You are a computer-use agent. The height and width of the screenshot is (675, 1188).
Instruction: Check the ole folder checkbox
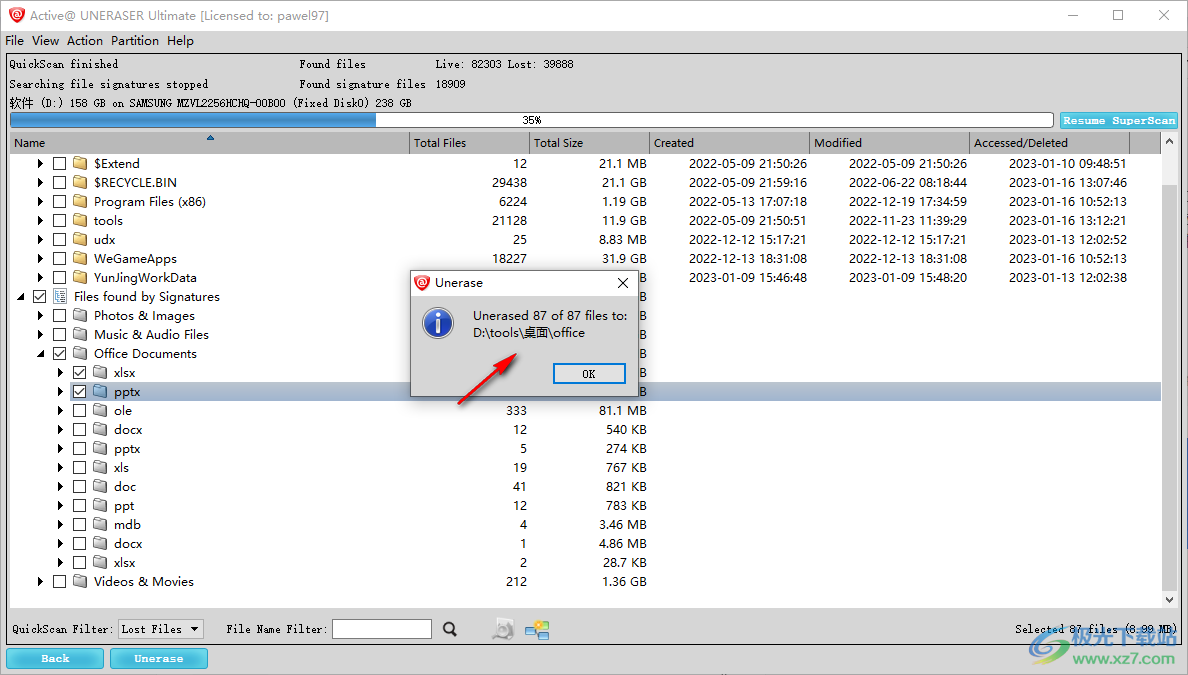coord(79,410)
